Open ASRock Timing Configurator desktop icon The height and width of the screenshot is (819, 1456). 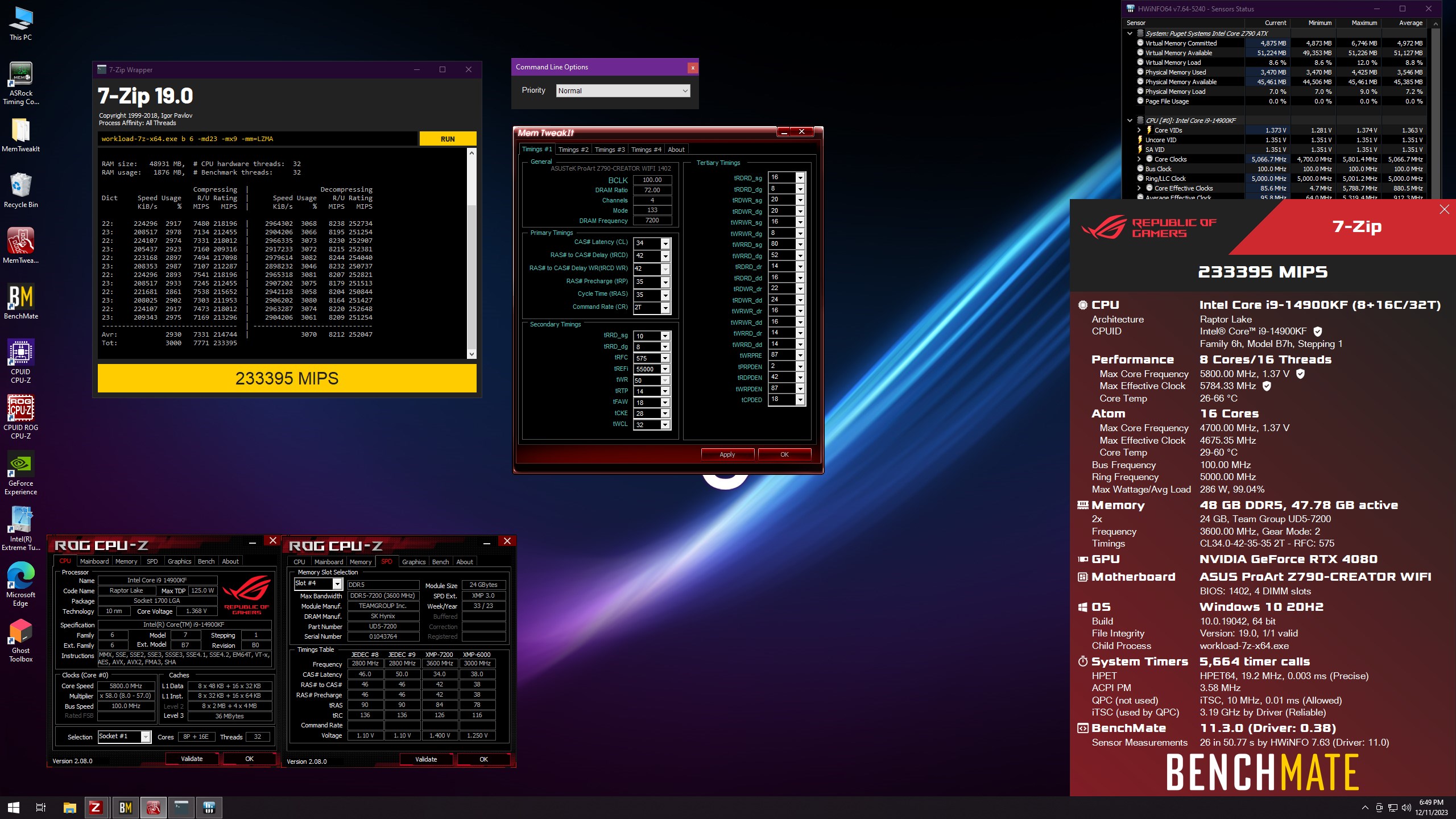[20, 83]
